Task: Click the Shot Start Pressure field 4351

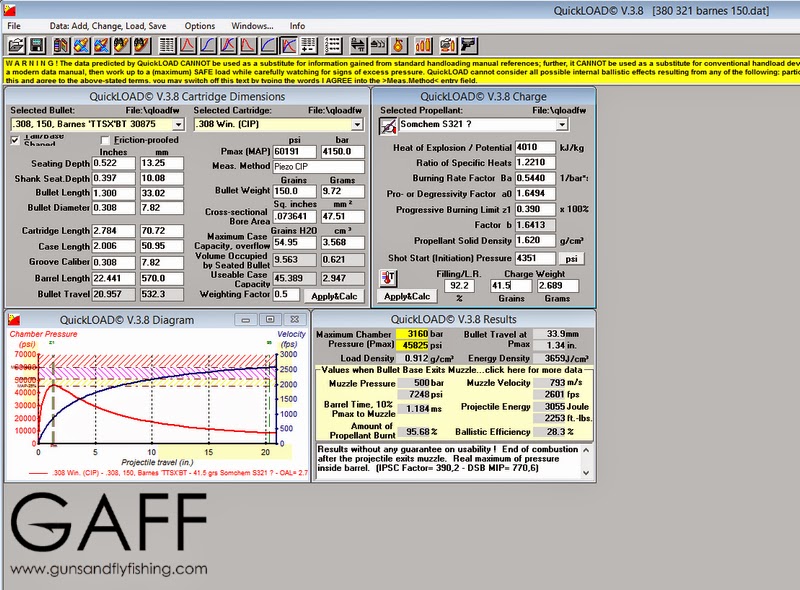Action: click(535, 258)
